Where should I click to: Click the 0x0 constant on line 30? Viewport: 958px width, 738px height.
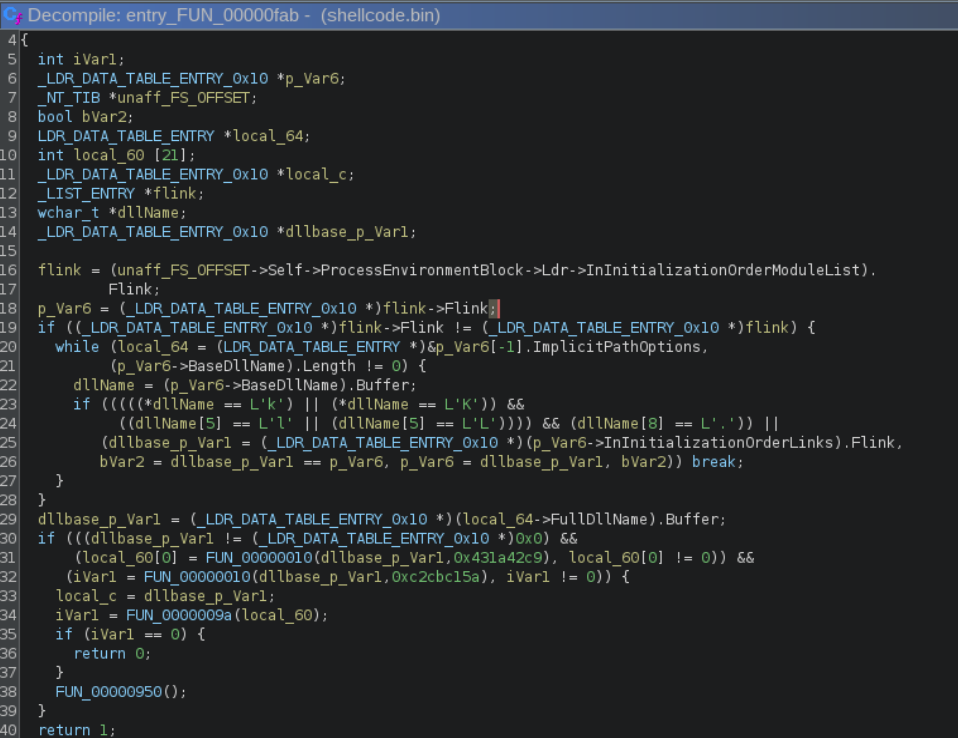coord(528,539)
